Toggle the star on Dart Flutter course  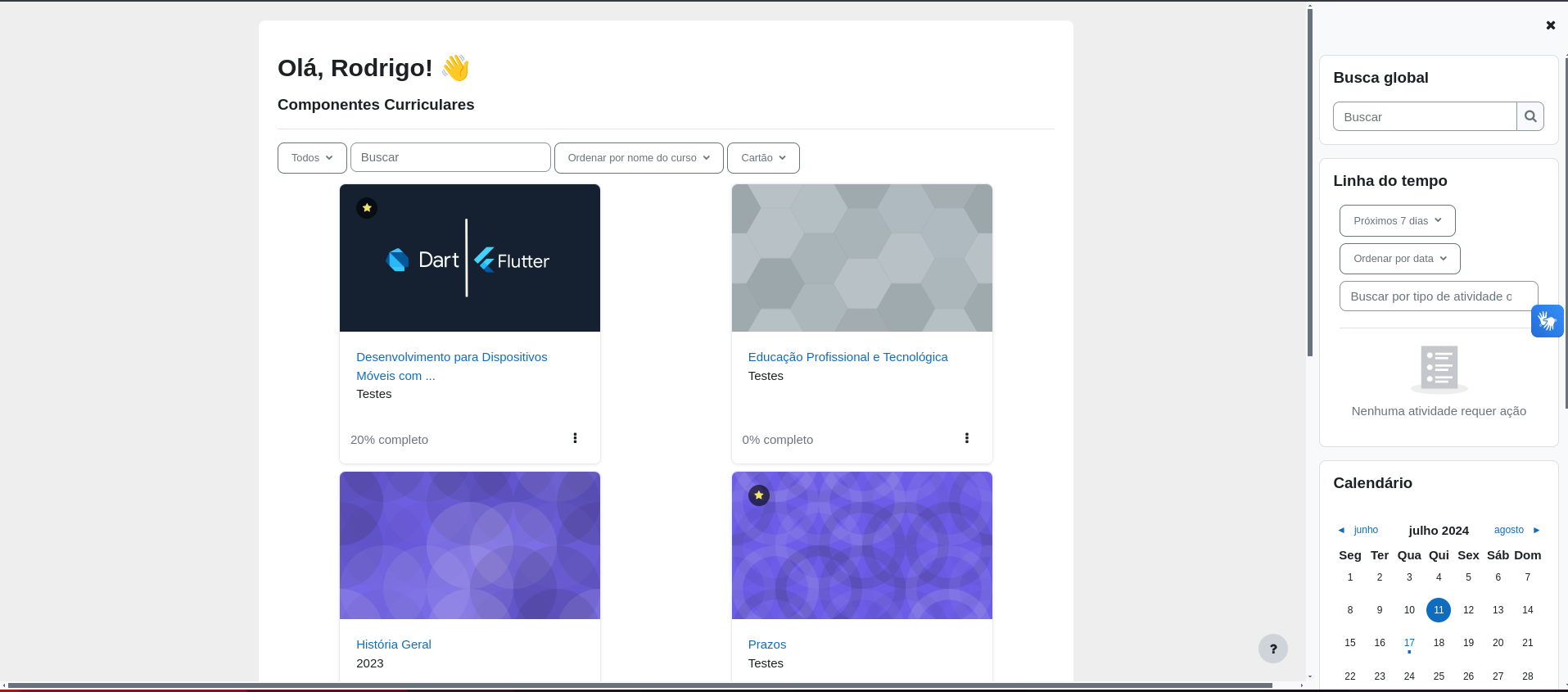point(367,208)
